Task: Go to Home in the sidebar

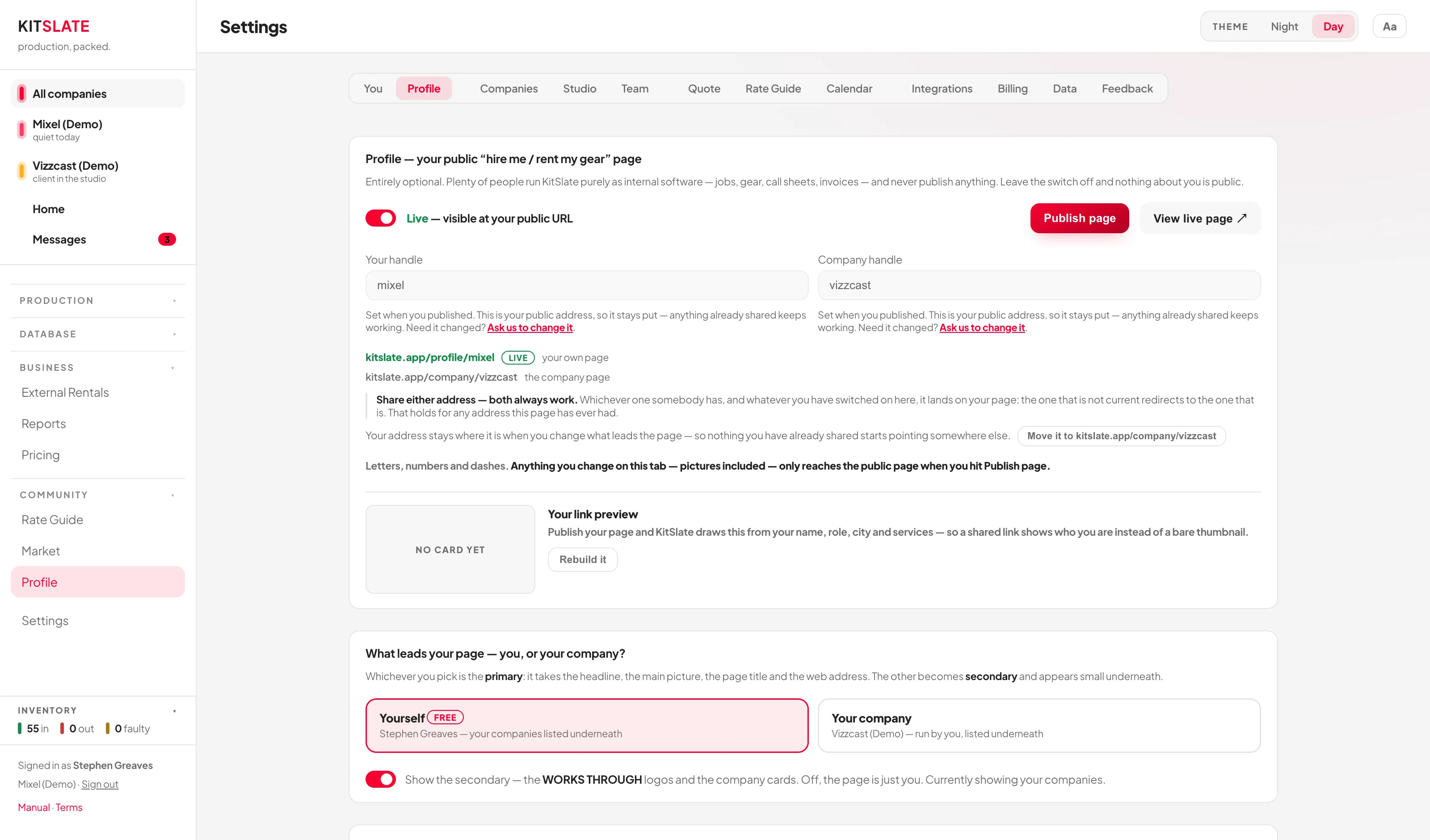Action: 97,210
